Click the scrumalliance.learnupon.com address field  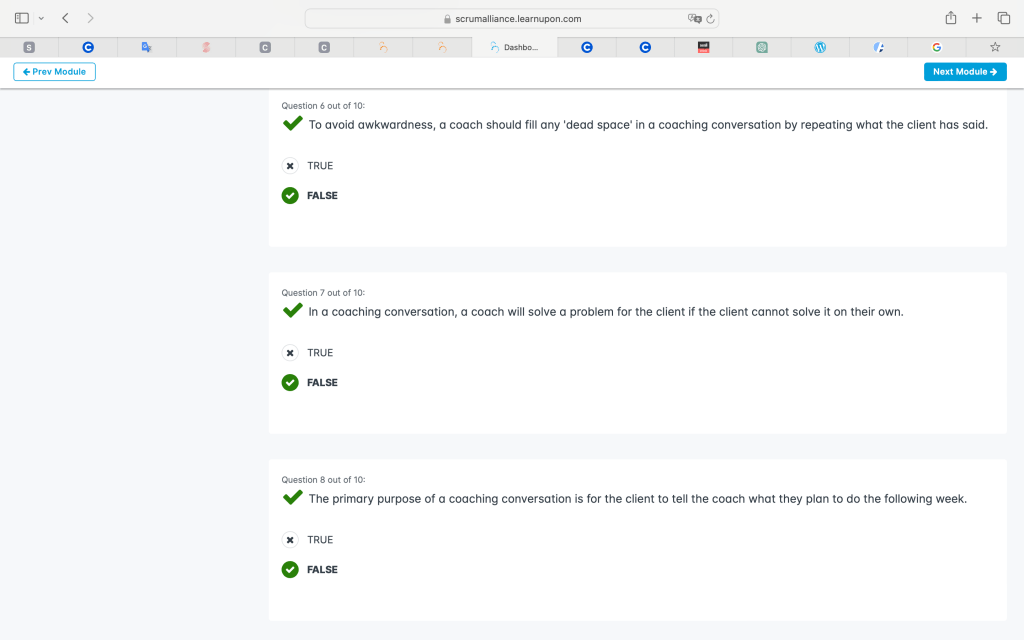click(x=511, y=18)
